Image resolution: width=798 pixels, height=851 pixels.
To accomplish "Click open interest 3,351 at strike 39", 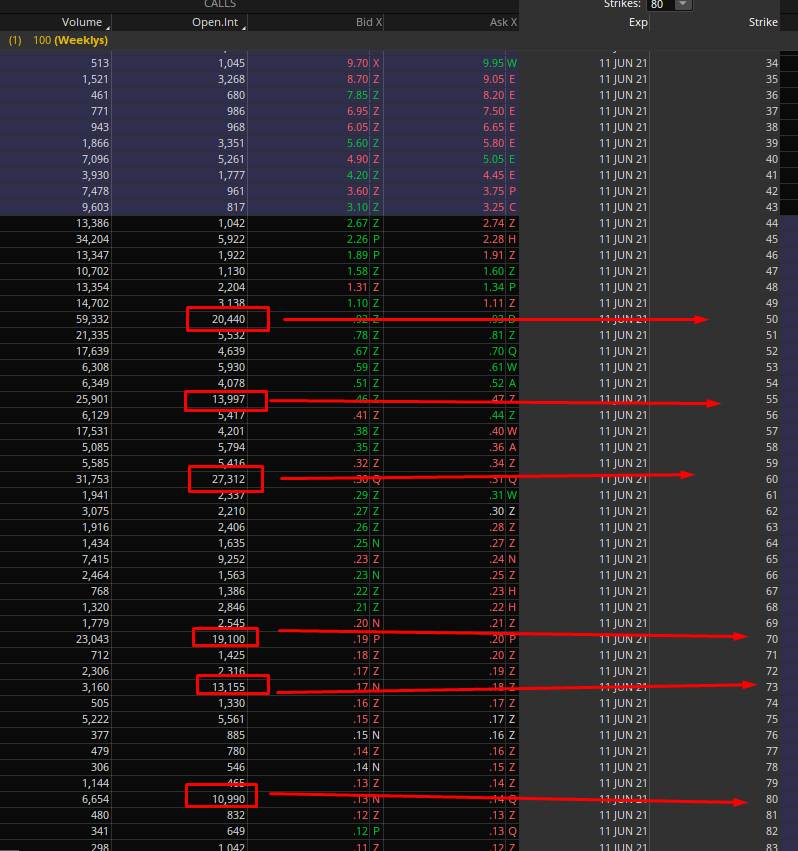I will click(x=231, y=143).
